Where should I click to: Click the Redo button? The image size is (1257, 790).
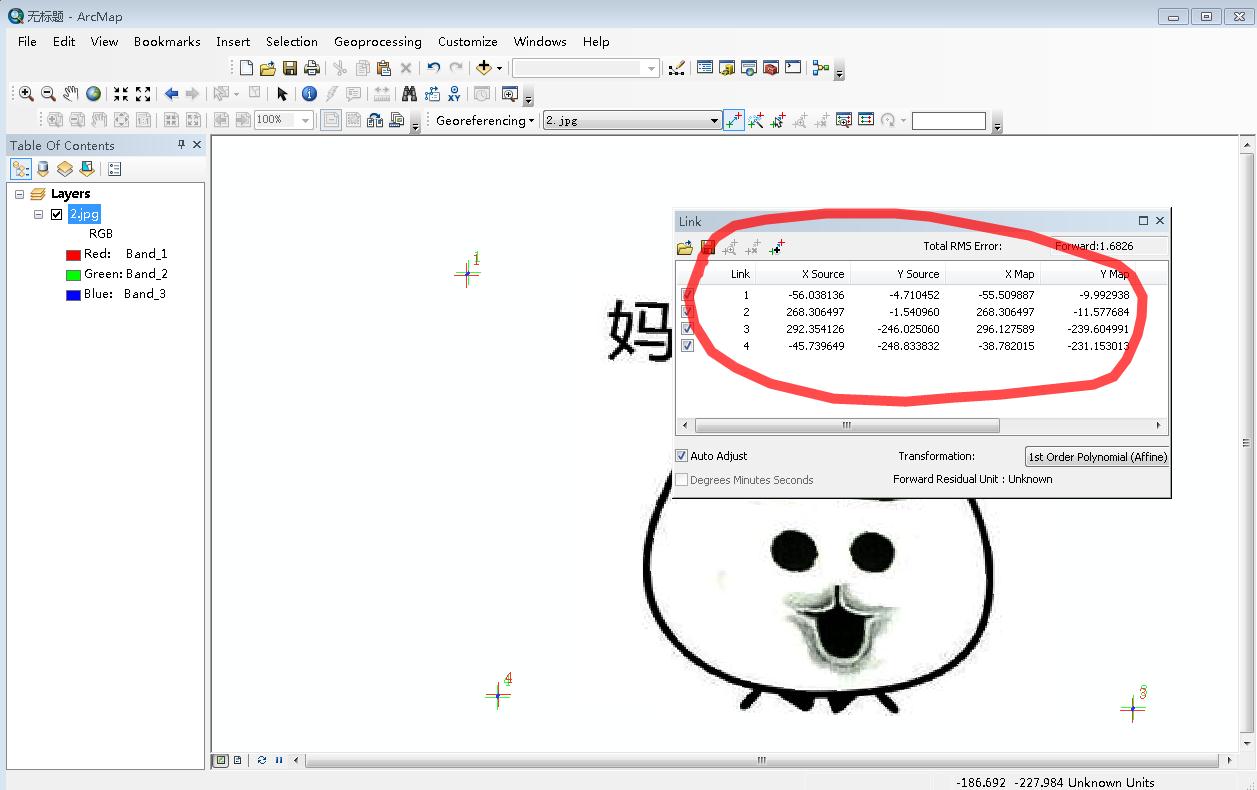tap(455, 67)
